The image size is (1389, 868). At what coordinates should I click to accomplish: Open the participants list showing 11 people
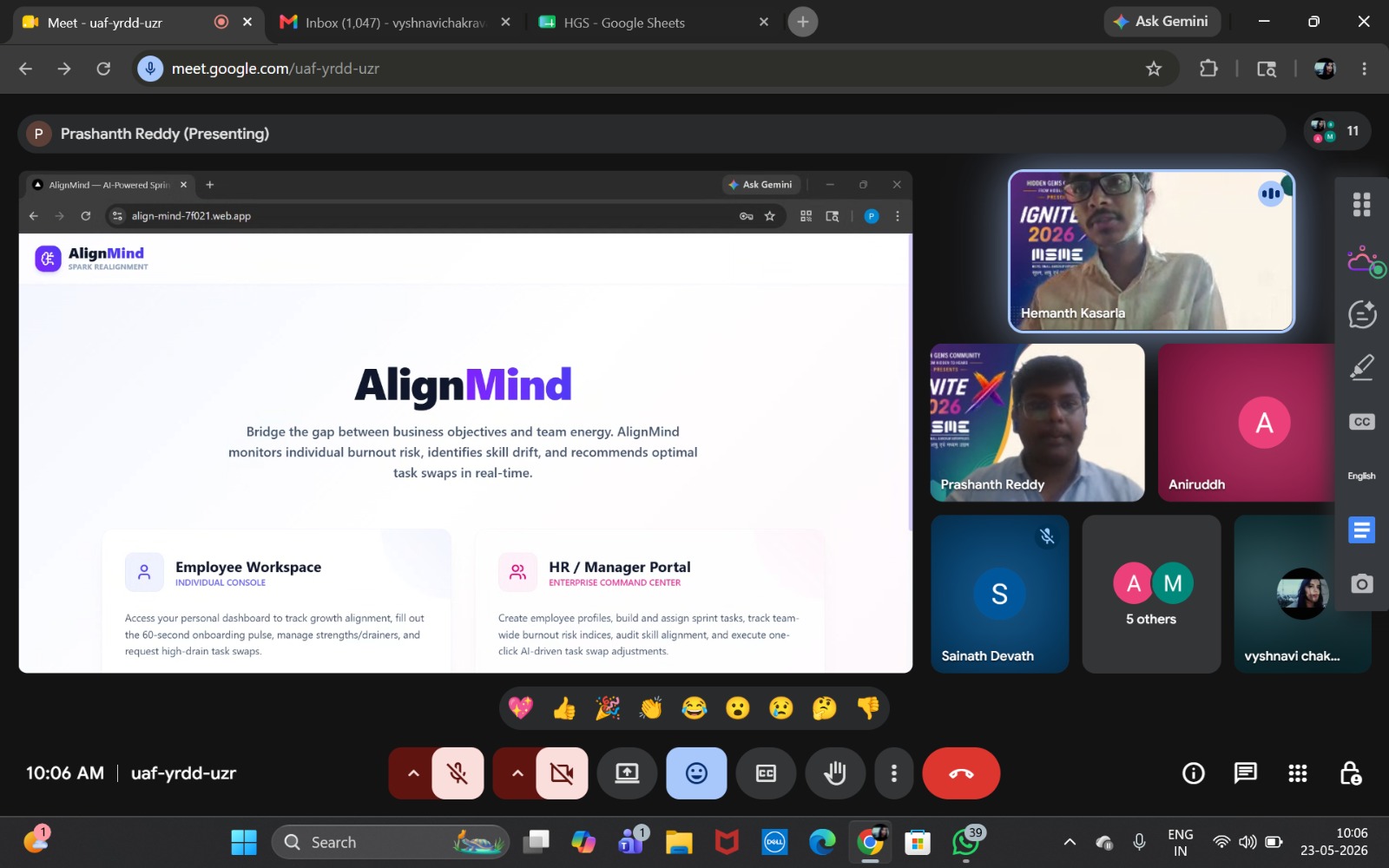[1337, 131]
